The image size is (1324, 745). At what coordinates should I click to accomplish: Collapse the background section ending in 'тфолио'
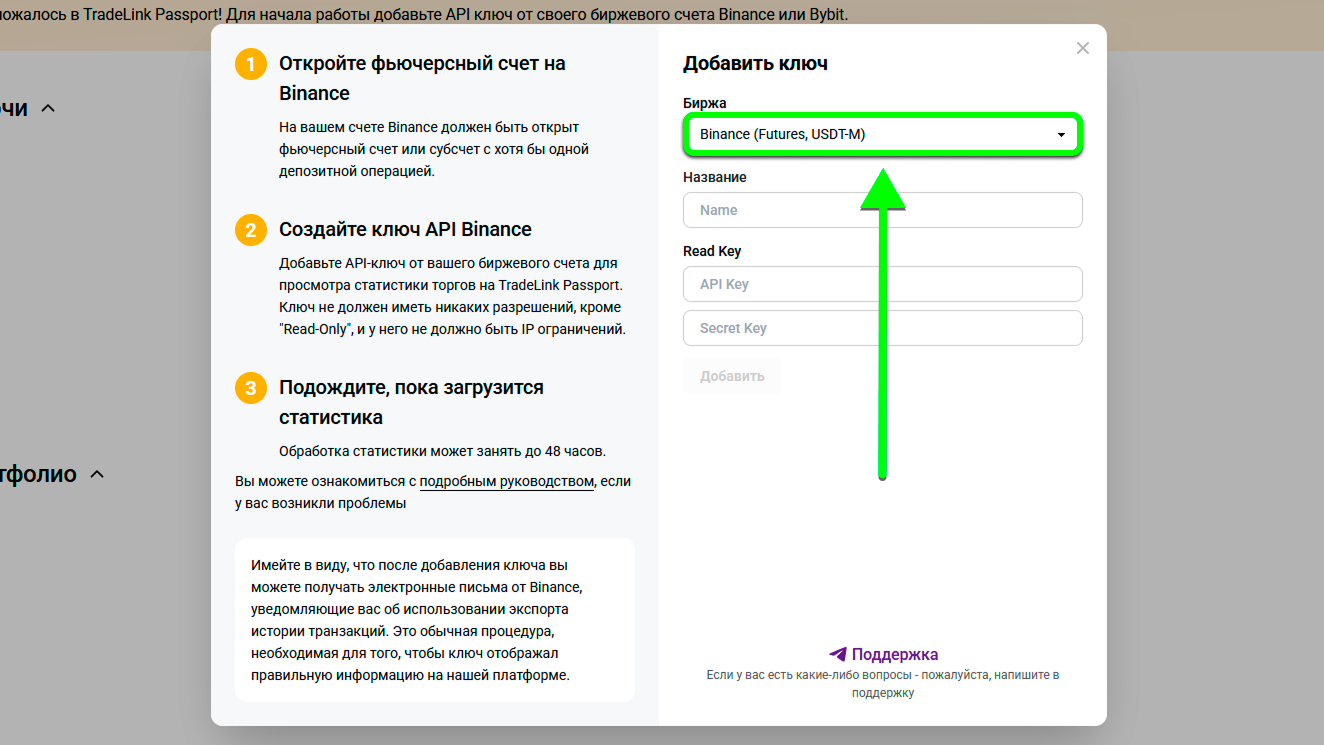[x=97, y=474]
